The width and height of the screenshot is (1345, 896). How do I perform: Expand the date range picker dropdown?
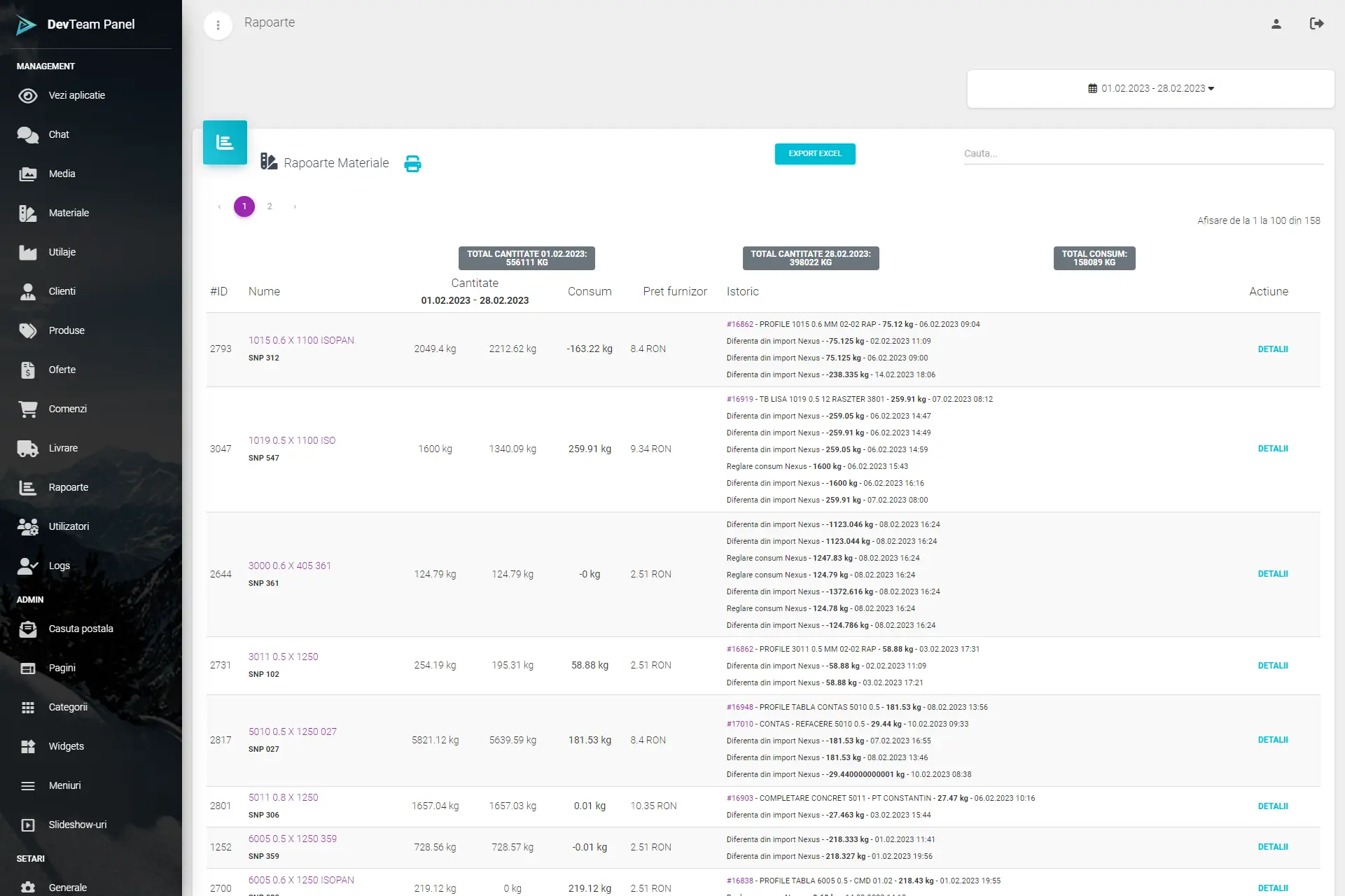pyautogui.click(x=1150, y=89)
